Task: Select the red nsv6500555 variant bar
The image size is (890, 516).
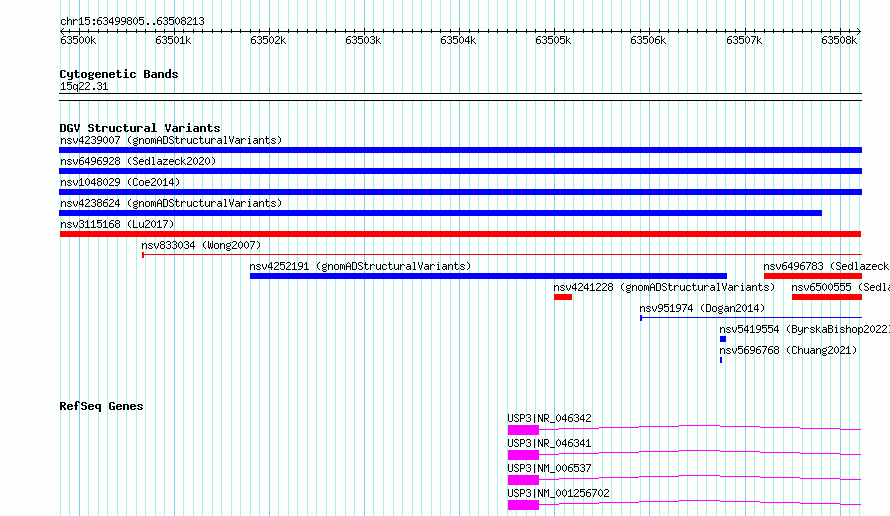Action: pos(827,297)
